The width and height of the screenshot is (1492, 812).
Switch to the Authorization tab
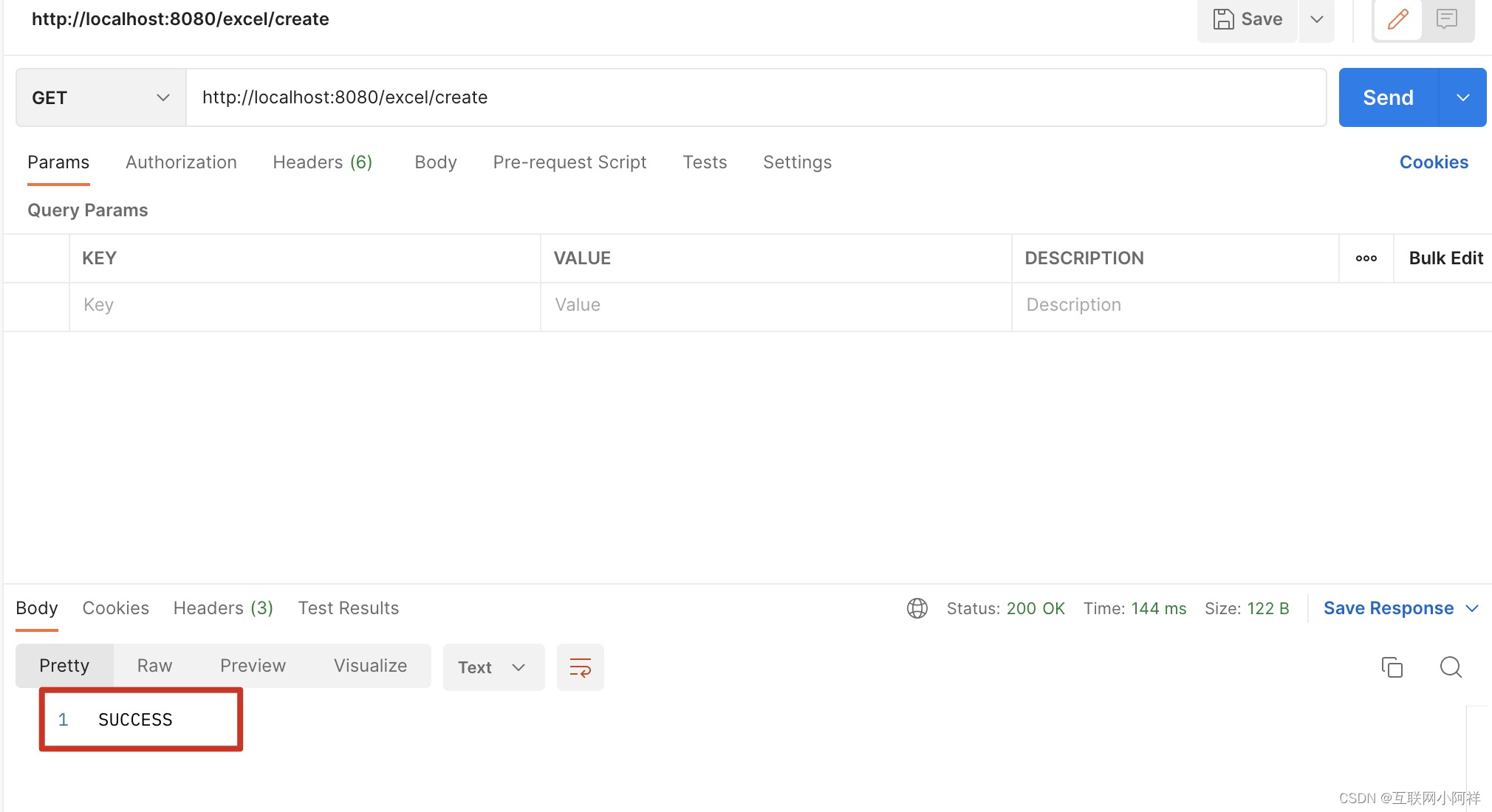point(181,162)
